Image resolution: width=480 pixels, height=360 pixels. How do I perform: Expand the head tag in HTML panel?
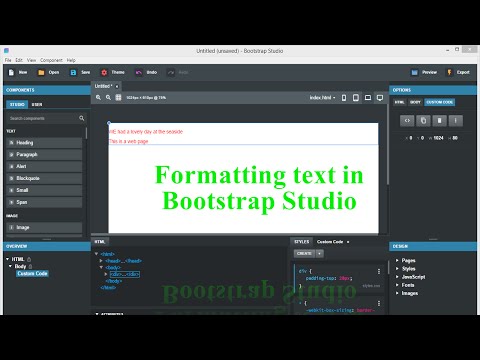click(x=101, y=261)
